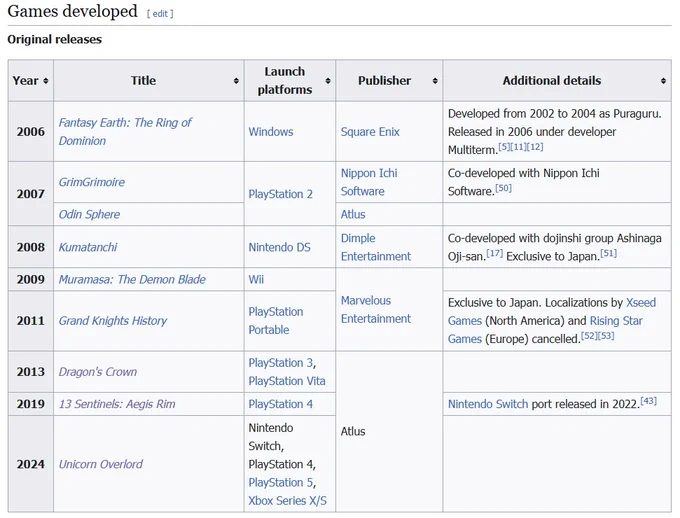The image size is (680, 518).
Task: Sort table by Publisher column arrows
Action: 435,81
